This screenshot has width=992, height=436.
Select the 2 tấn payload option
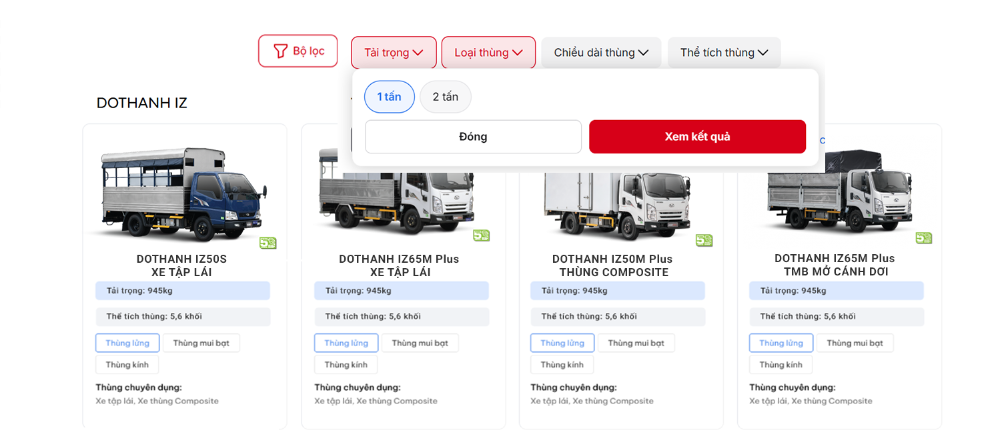(x=445, y=97)
